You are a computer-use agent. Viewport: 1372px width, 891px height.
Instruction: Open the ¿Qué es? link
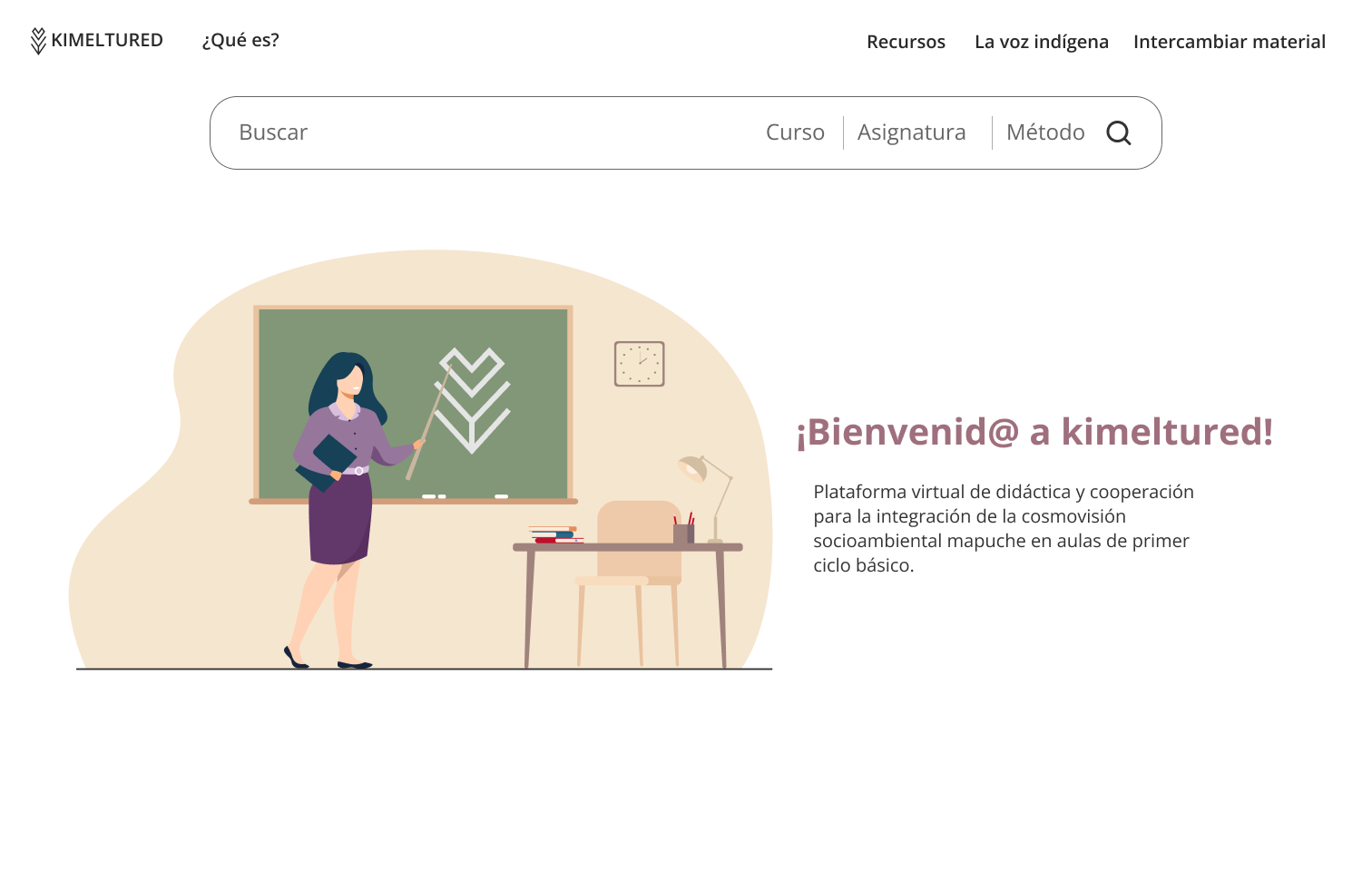[x=240, y=40]
